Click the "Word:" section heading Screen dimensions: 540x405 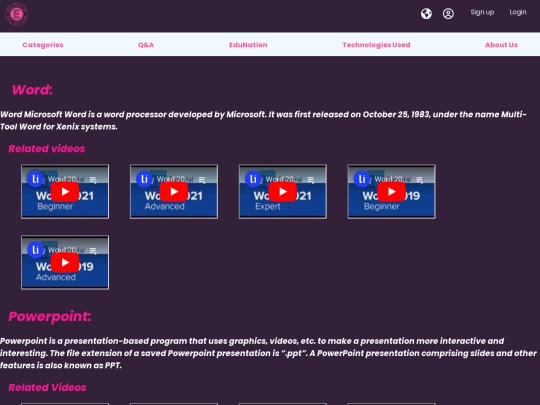(x=32, y=90)
